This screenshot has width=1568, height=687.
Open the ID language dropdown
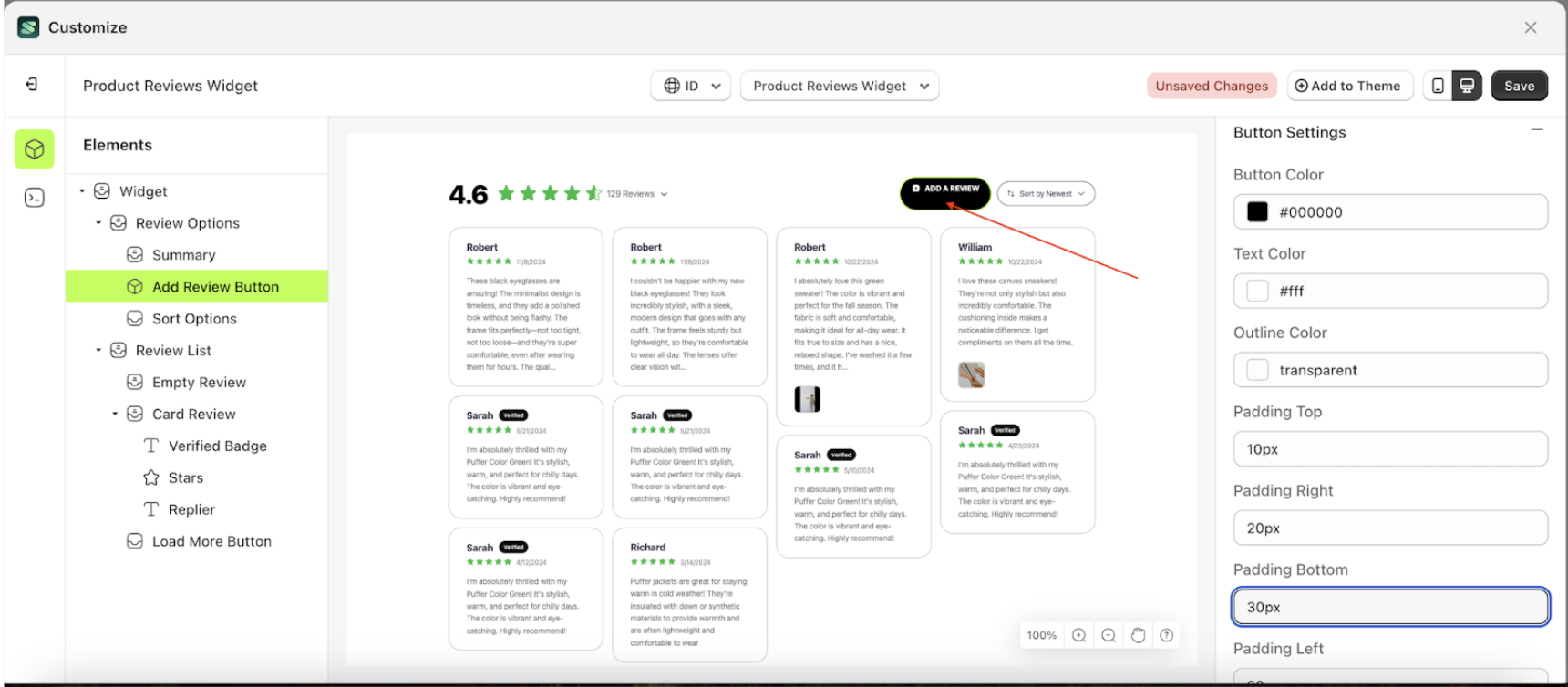691,86
